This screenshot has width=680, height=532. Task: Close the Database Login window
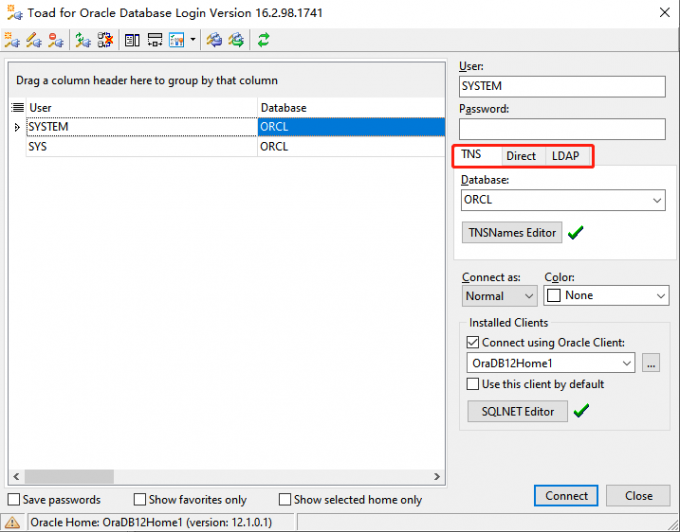pos(664,13)
